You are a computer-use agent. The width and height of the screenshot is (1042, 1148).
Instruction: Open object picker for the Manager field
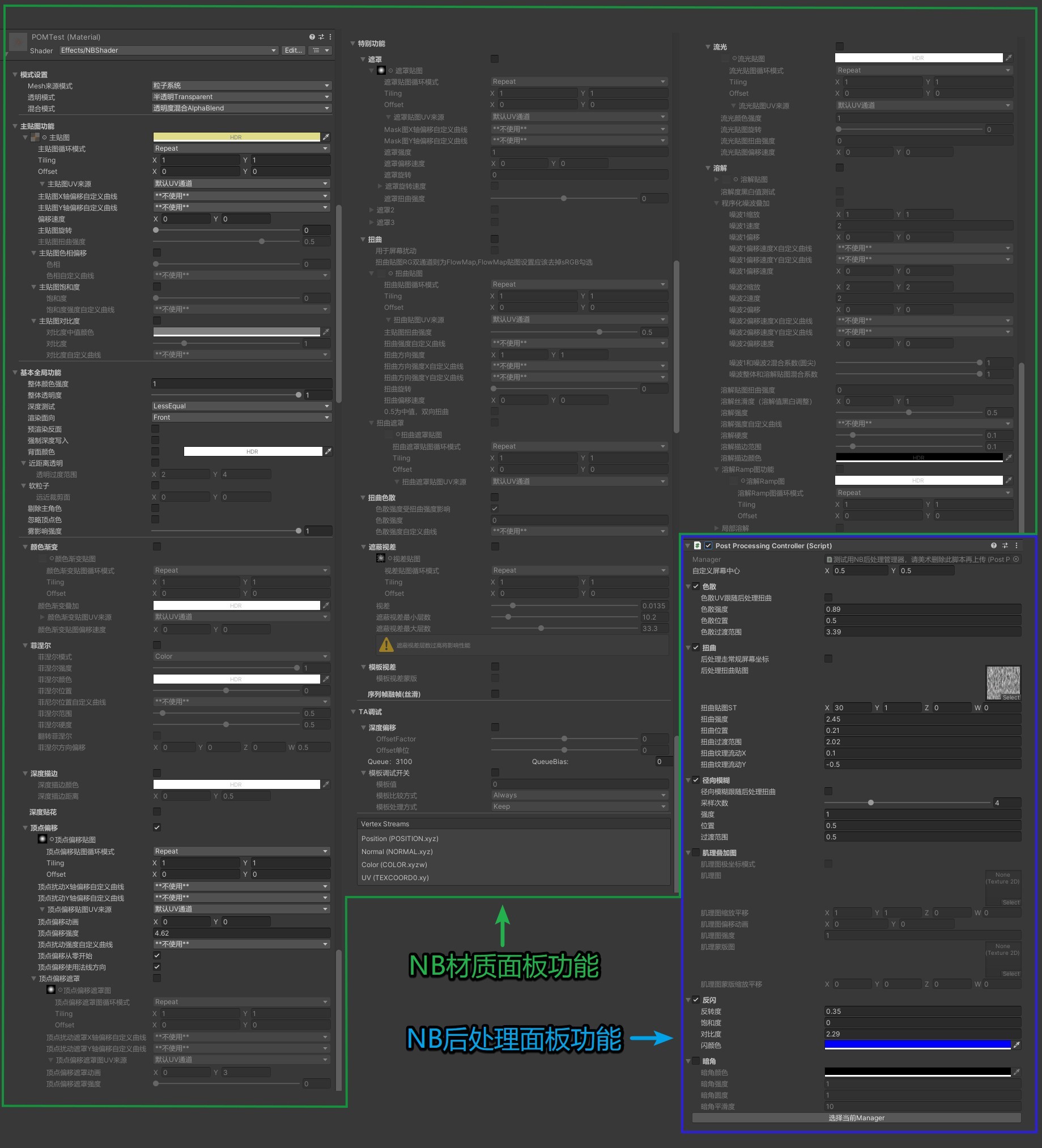pyautogui.click(x=1016, y=559)
